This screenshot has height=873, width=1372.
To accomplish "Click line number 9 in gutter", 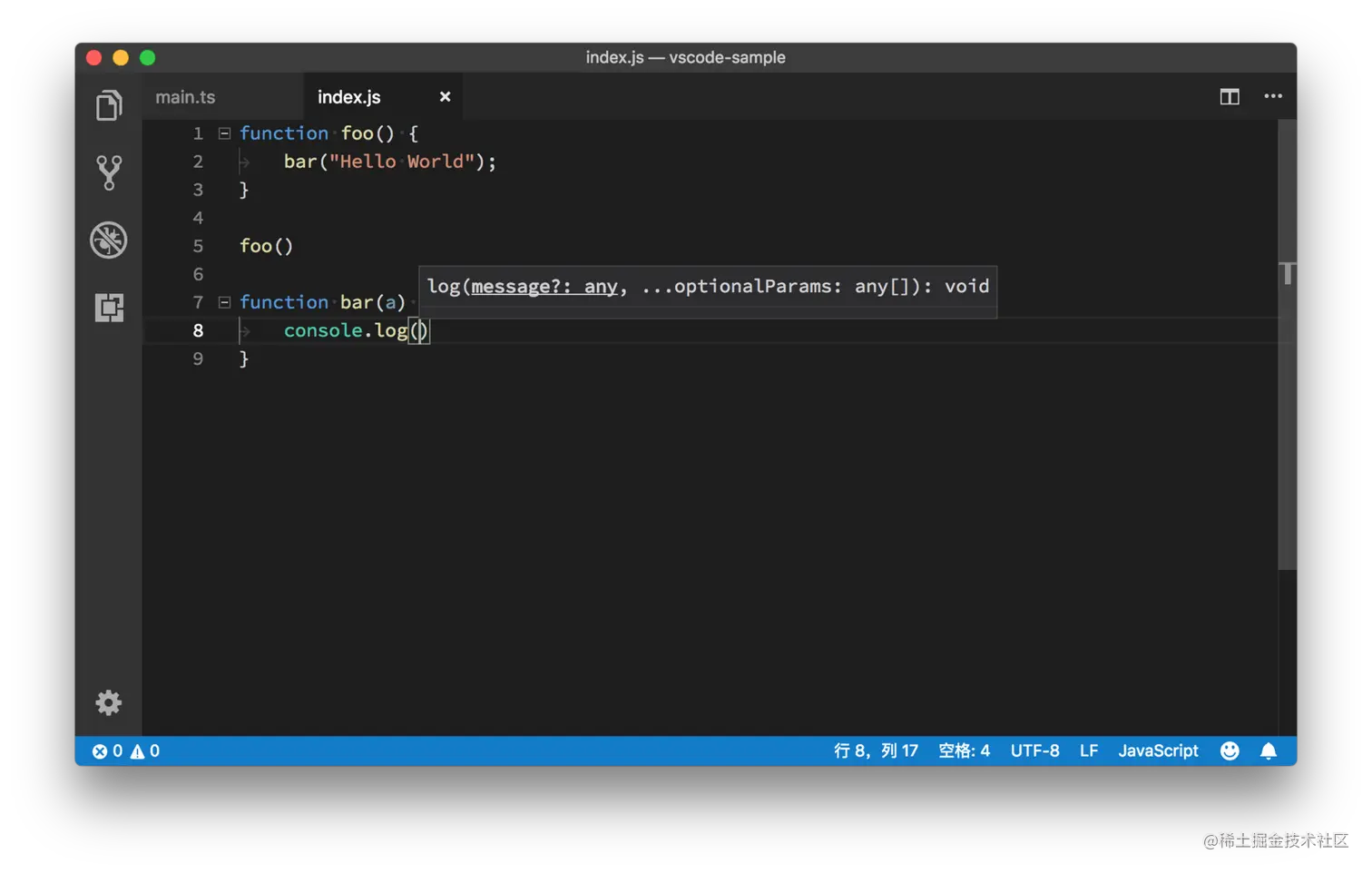I will click(198, 358).
